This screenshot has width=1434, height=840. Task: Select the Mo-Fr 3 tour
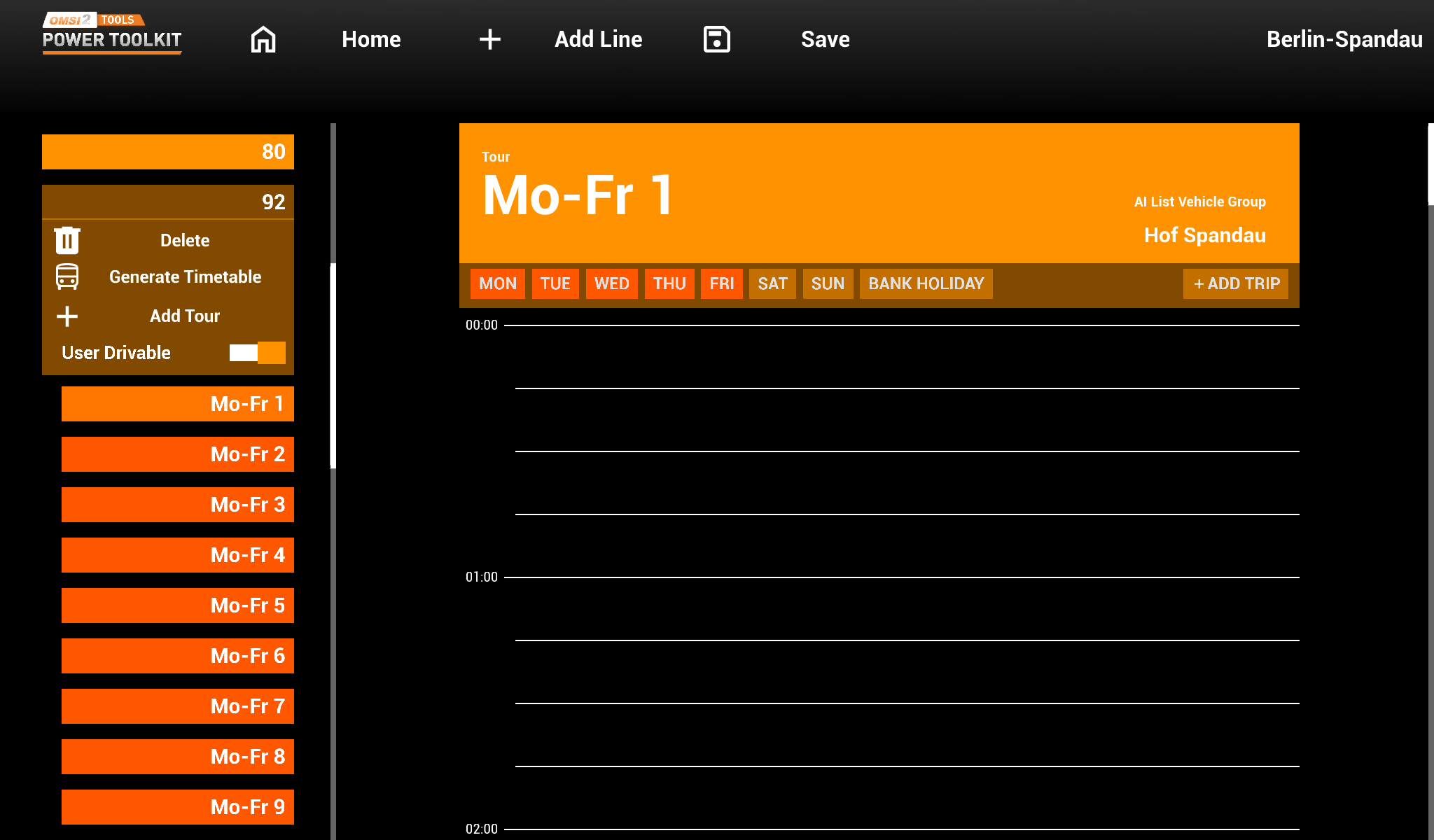click(x=178, y=505)
